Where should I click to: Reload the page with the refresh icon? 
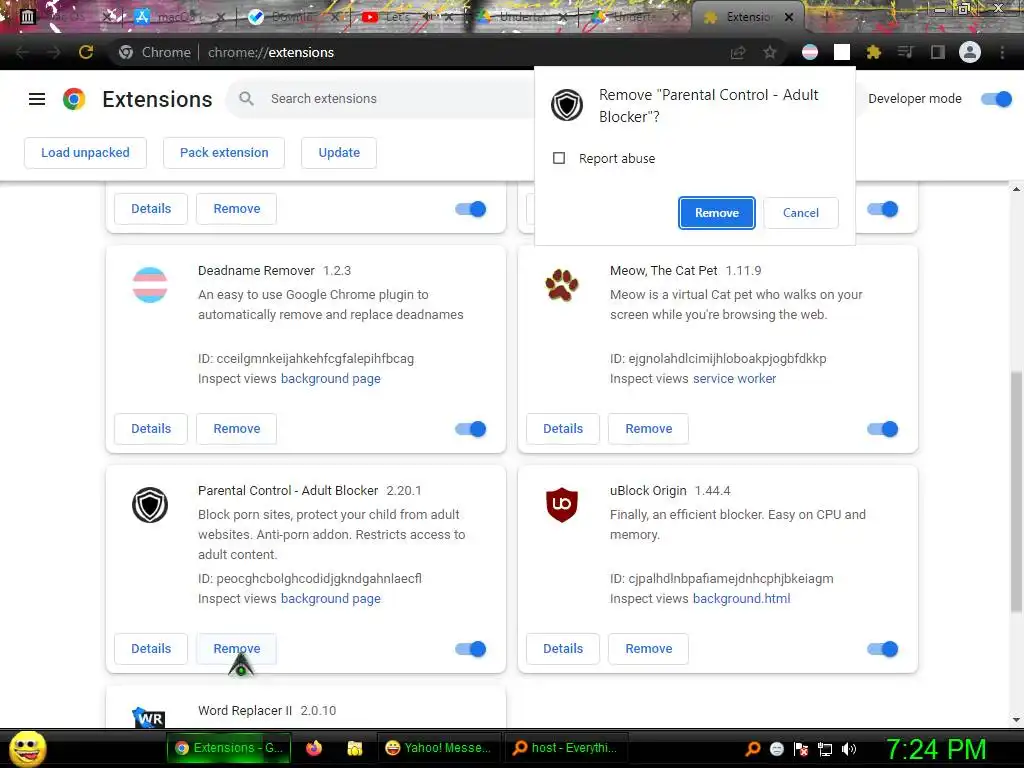pos(86,52)
